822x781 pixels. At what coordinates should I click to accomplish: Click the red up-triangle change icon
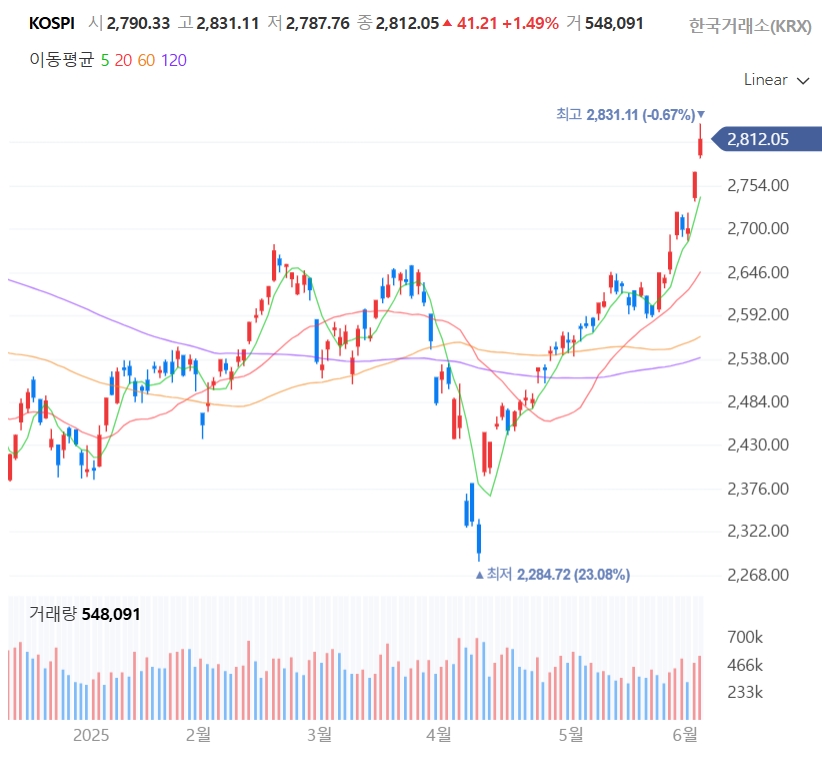pyautogui.click(x=447, y=23)
